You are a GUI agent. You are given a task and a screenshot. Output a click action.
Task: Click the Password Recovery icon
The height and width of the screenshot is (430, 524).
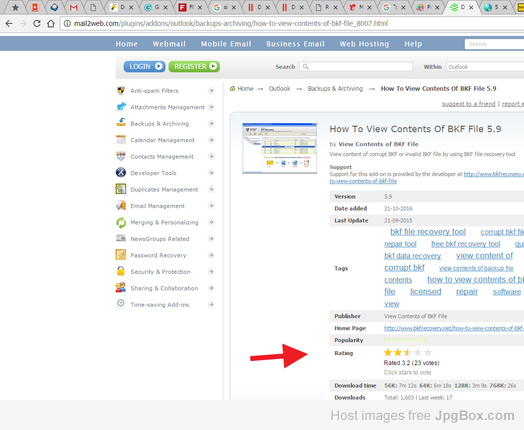click(x=121, y=255)
